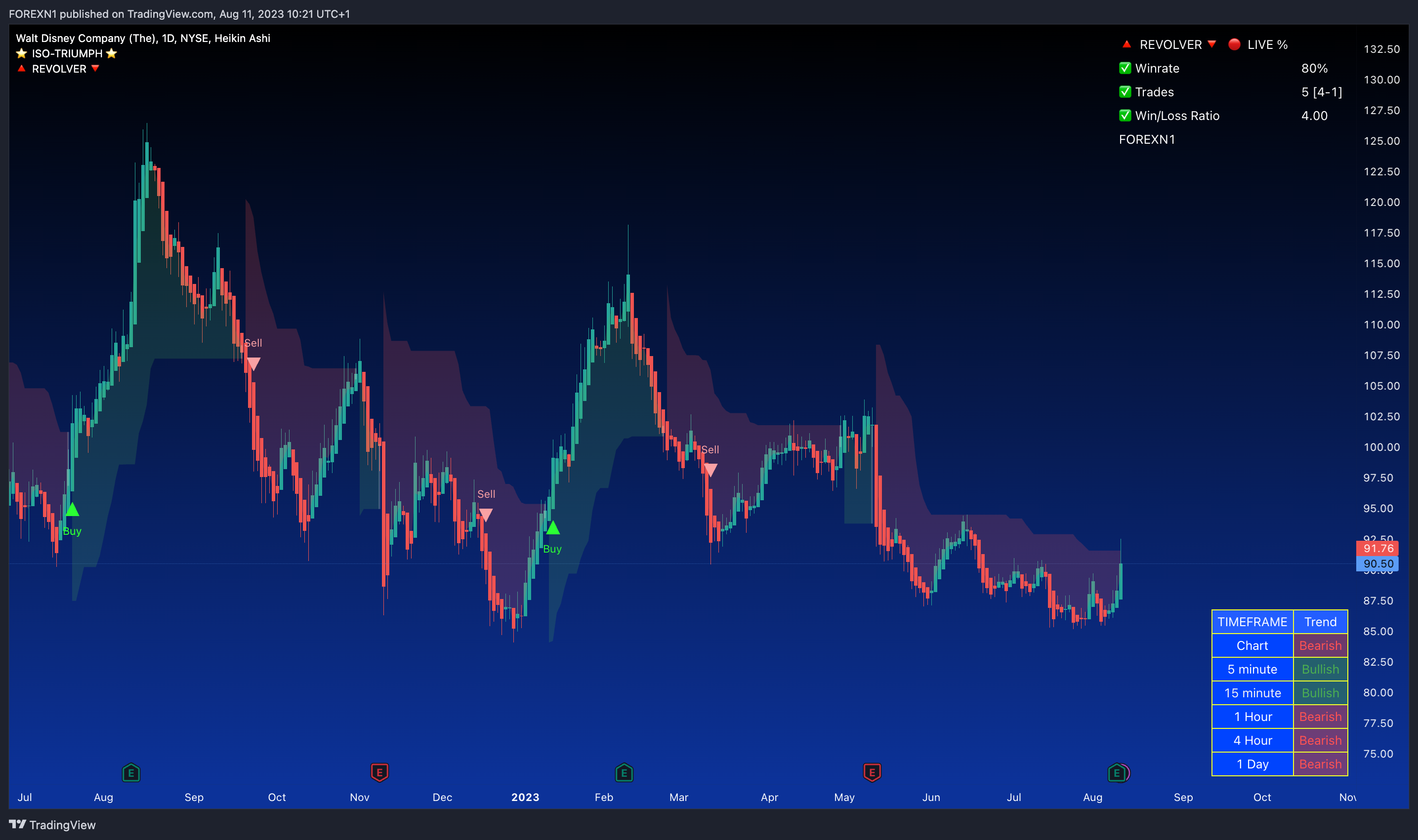Click the Win/Loss Ratio green checkmark
1418x840 pixels.
(x=1125, y=116)
